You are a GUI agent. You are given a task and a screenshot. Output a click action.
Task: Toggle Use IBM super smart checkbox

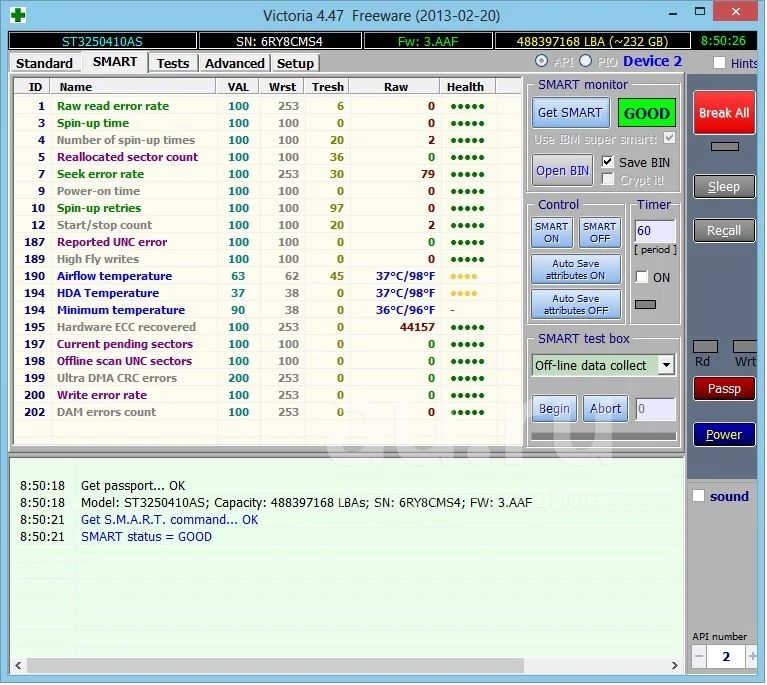669,138
